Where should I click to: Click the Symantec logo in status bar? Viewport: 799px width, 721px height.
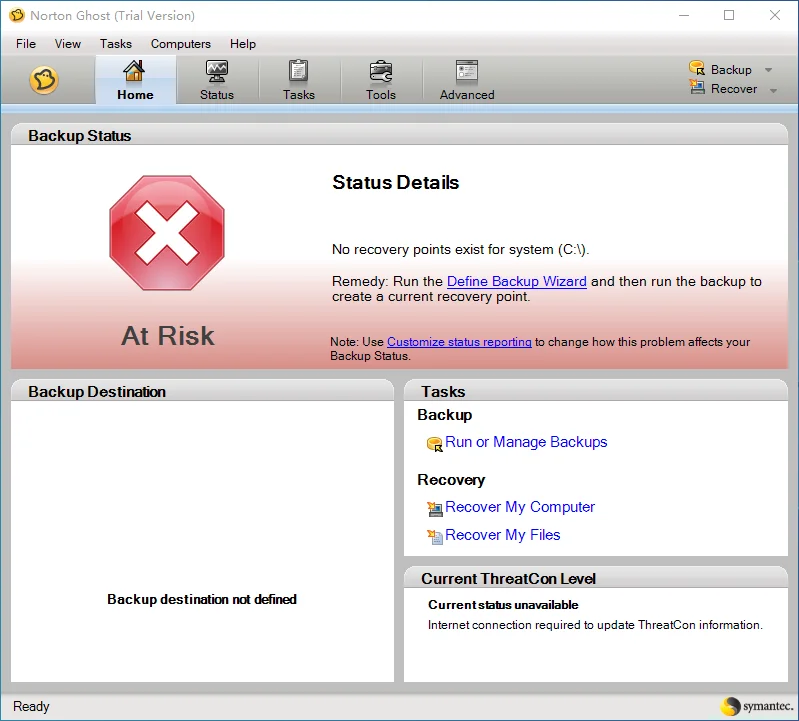757,706
